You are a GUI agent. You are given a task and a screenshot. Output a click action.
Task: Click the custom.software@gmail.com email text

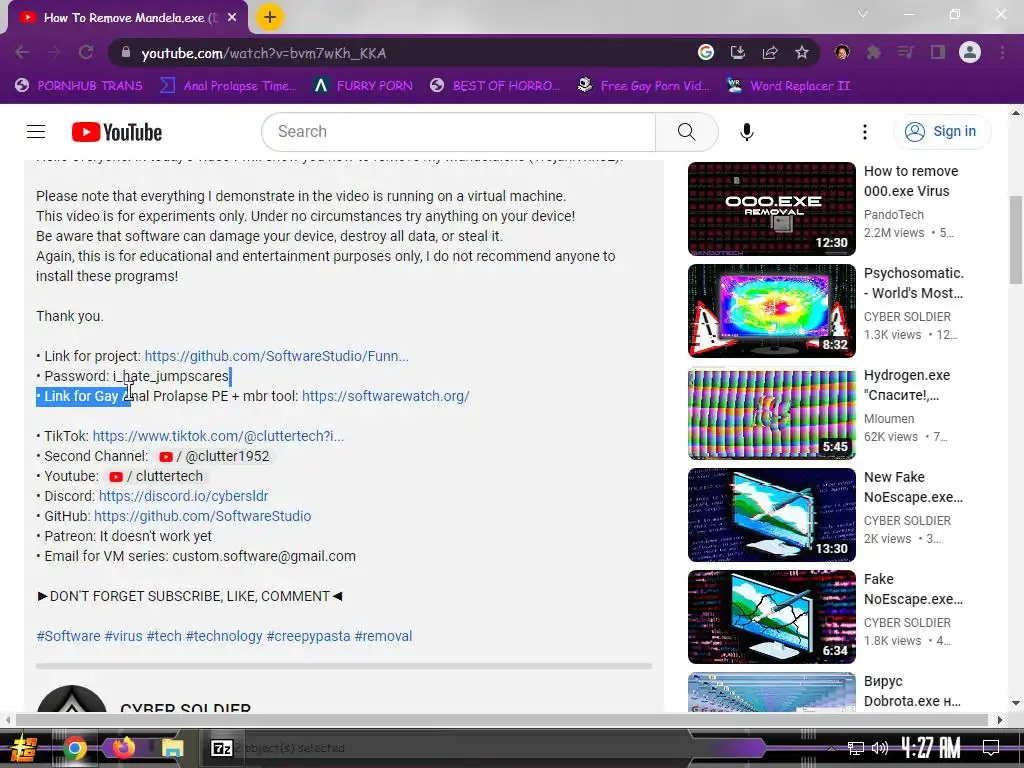(264, 556)
